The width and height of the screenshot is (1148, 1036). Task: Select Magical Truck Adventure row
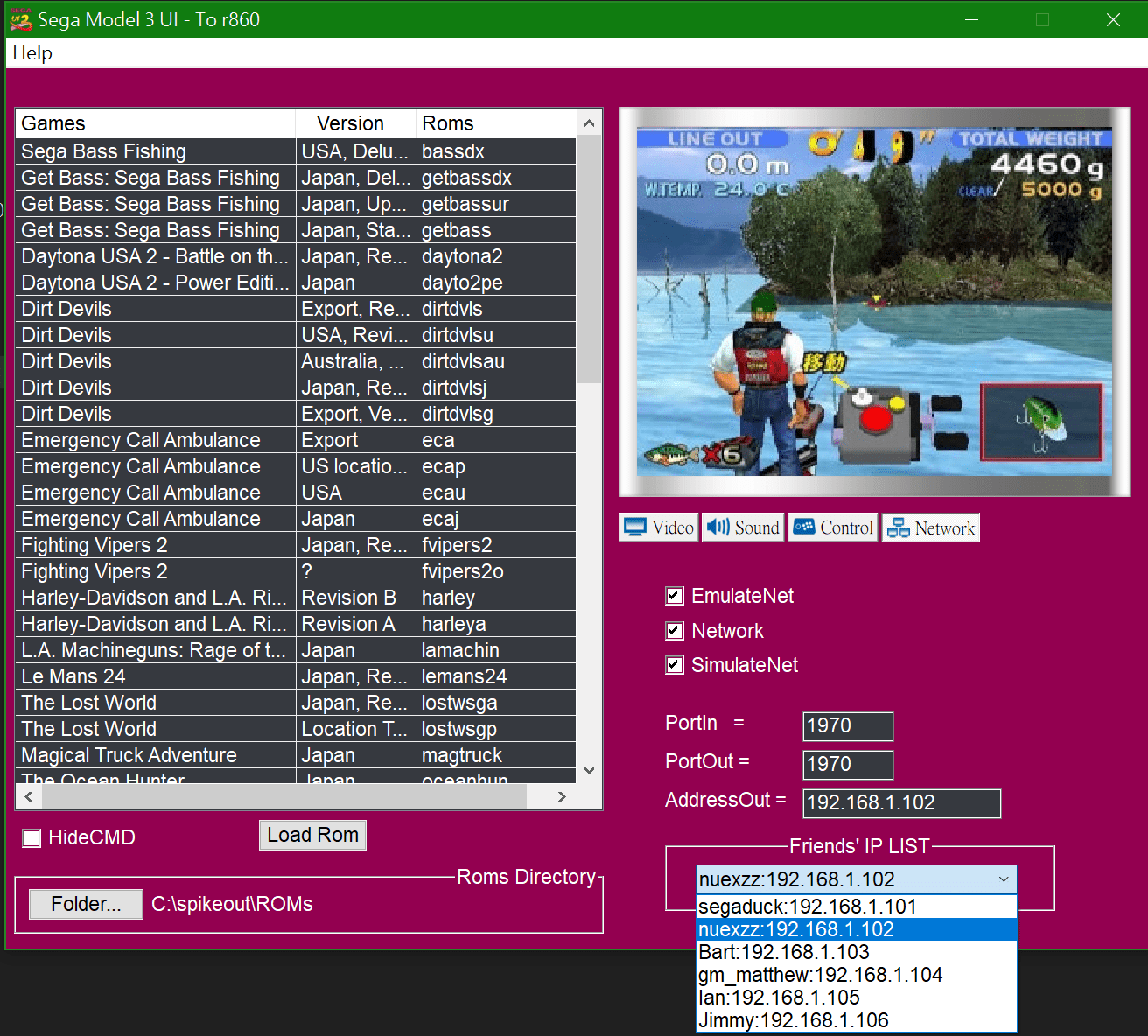click(296, 755)
